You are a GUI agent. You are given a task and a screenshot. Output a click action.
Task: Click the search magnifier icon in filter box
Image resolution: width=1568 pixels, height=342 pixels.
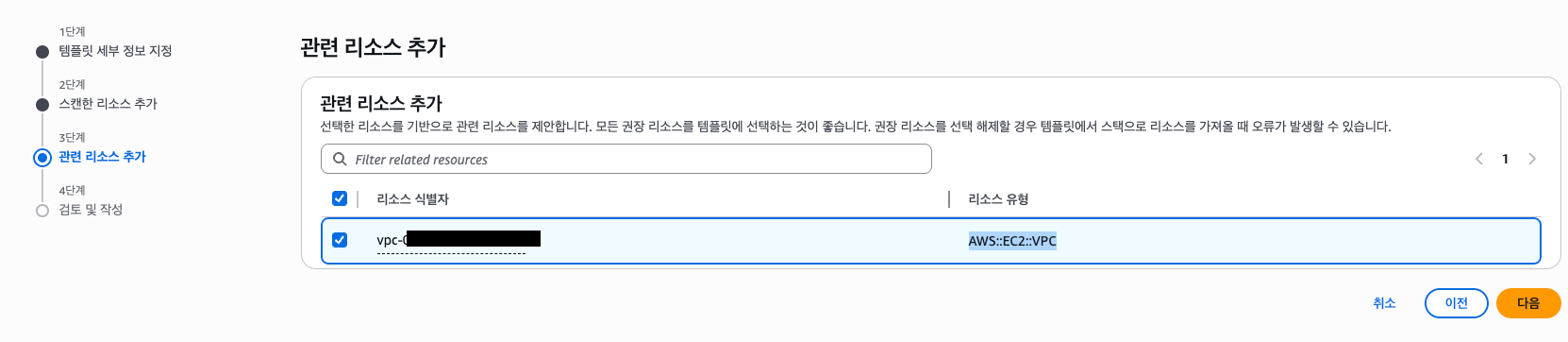pyautogui.click(x=340, y=160)
